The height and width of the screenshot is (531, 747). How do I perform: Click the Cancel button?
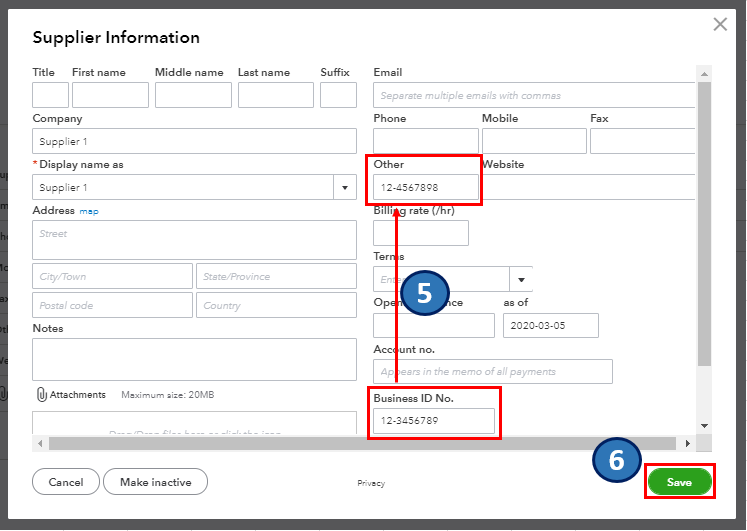(66, 482)
